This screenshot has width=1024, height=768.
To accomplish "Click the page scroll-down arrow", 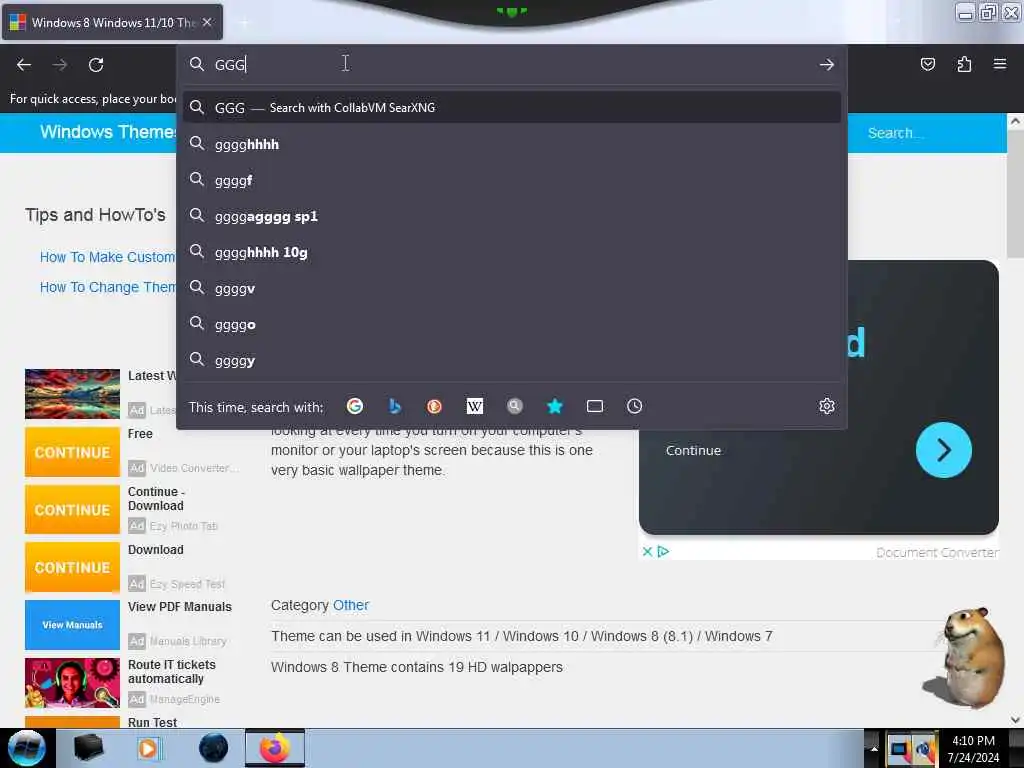I will (1015, 720).
